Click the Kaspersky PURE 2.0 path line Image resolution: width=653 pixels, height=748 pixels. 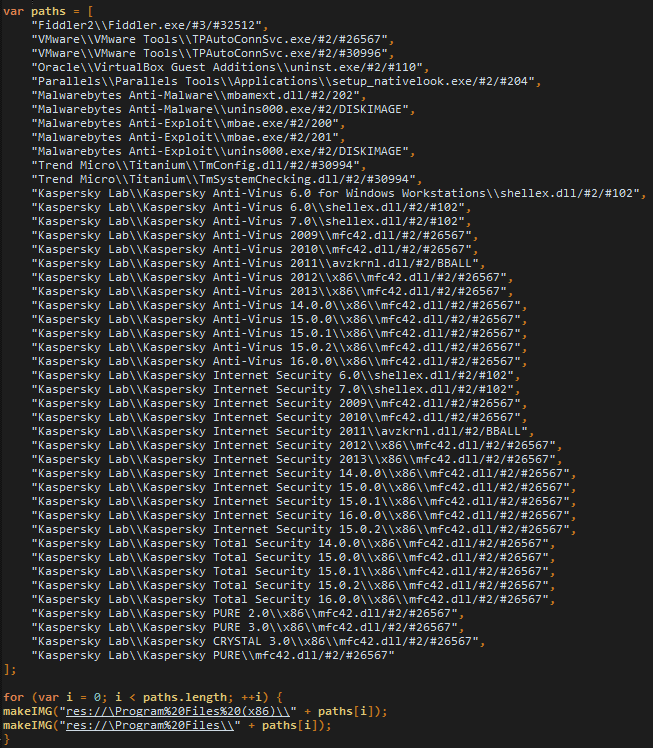tap(249, 612)
